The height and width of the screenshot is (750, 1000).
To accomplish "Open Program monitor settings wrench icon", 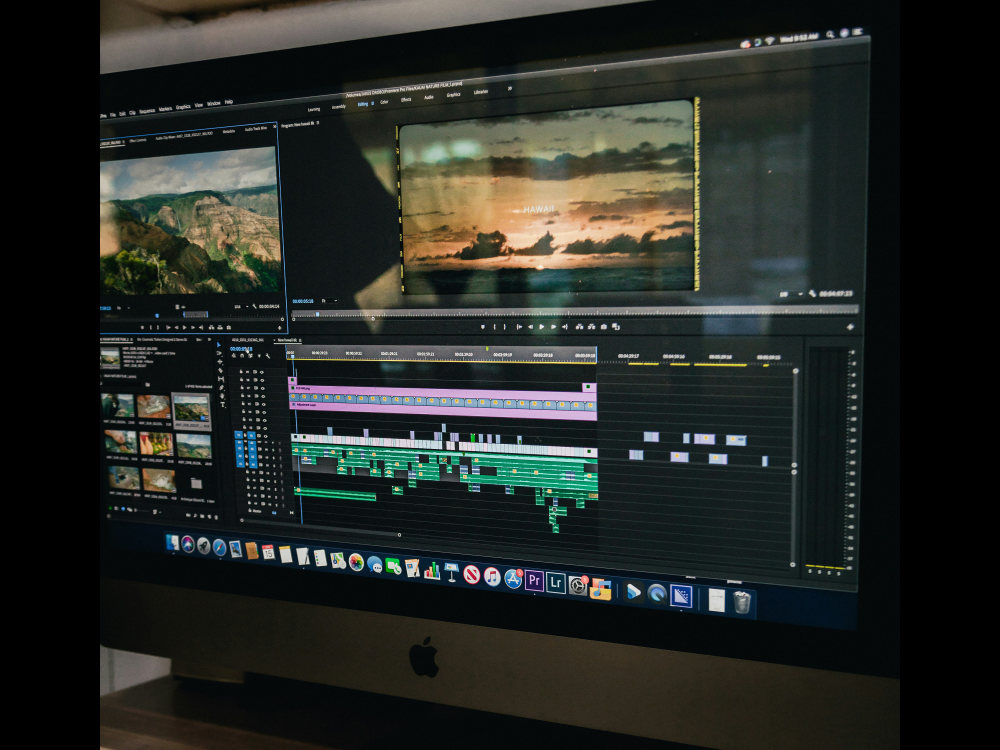I will [812, 293].
